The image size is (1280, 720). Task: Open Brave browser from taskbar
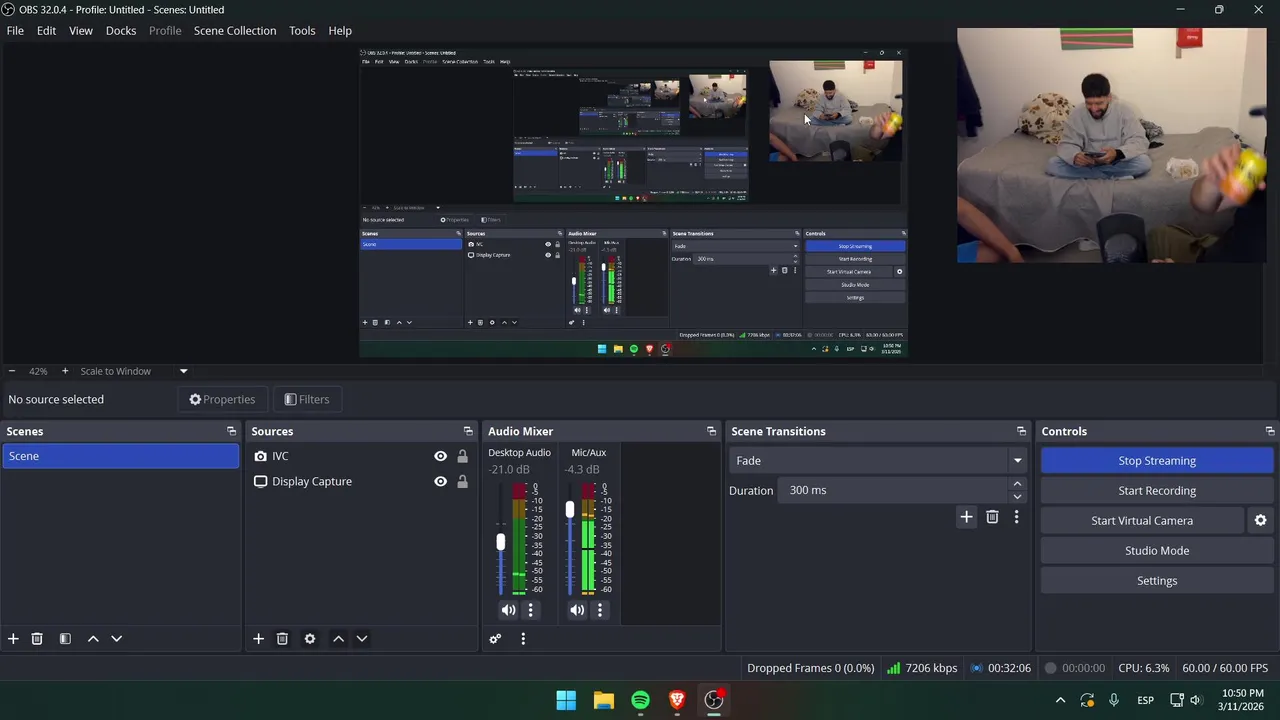click(x=677, y=700)
